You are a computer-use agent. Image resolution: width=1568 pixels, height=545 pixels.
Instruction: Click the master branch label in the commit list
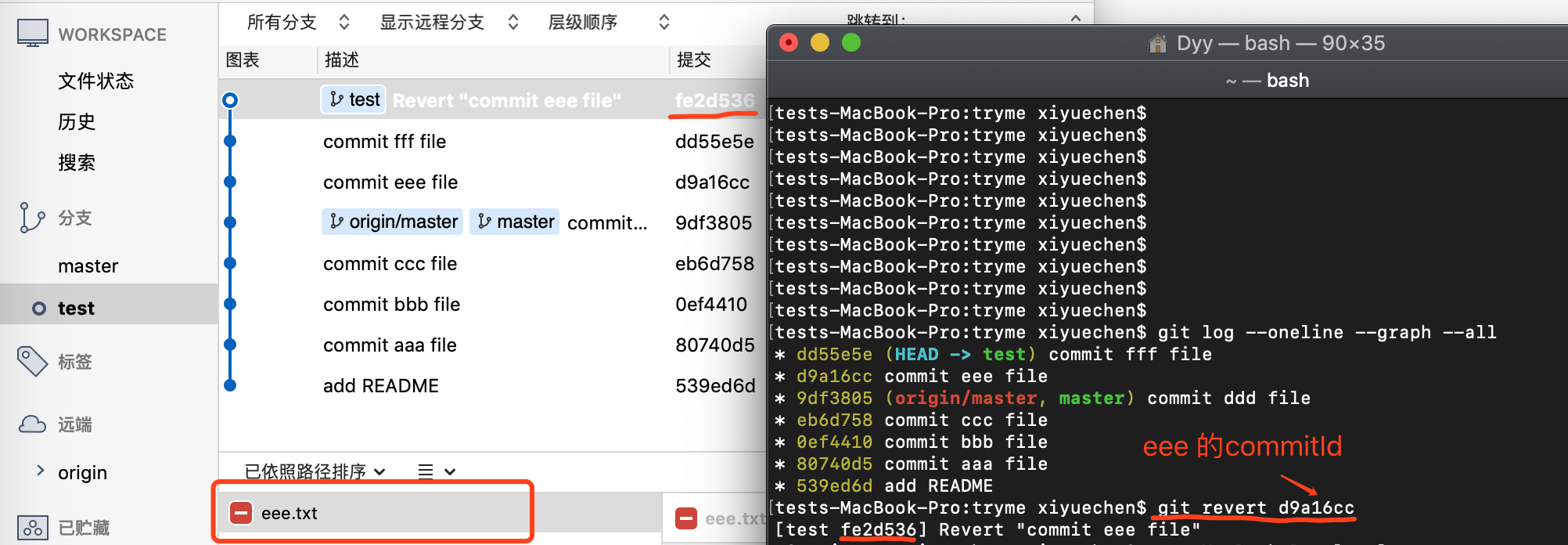[x=515, y=222]
